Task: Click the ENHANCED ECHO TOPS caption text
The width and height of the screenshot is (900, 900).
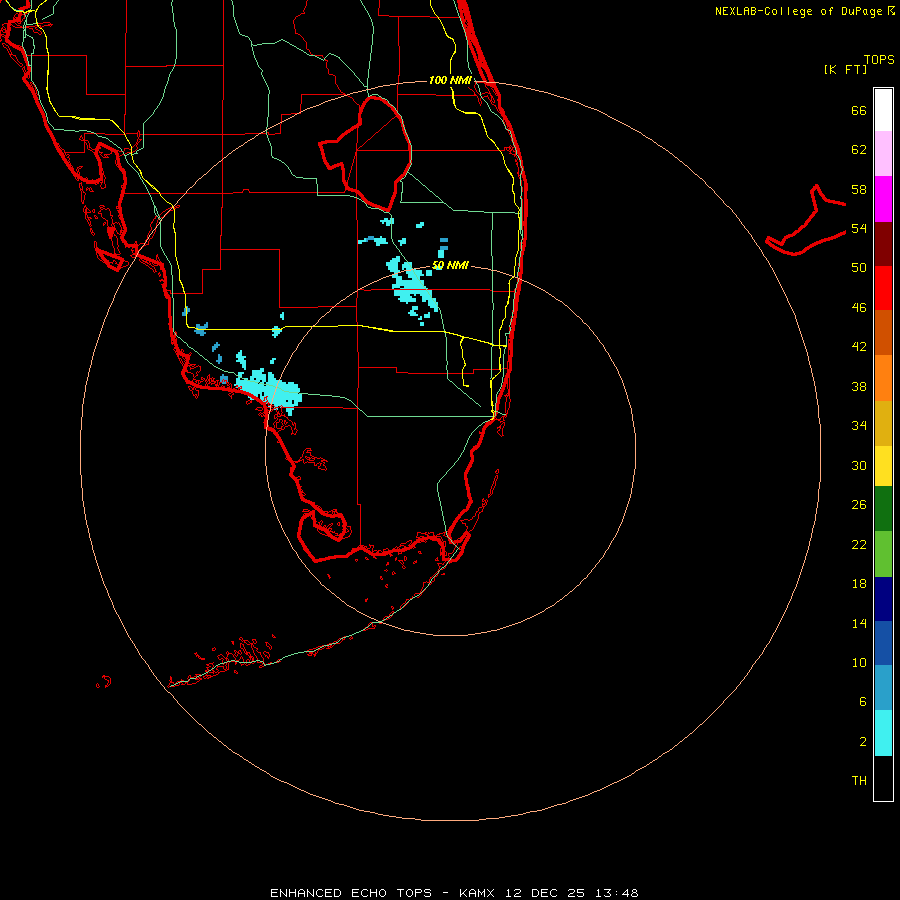Action: [351, 893]
